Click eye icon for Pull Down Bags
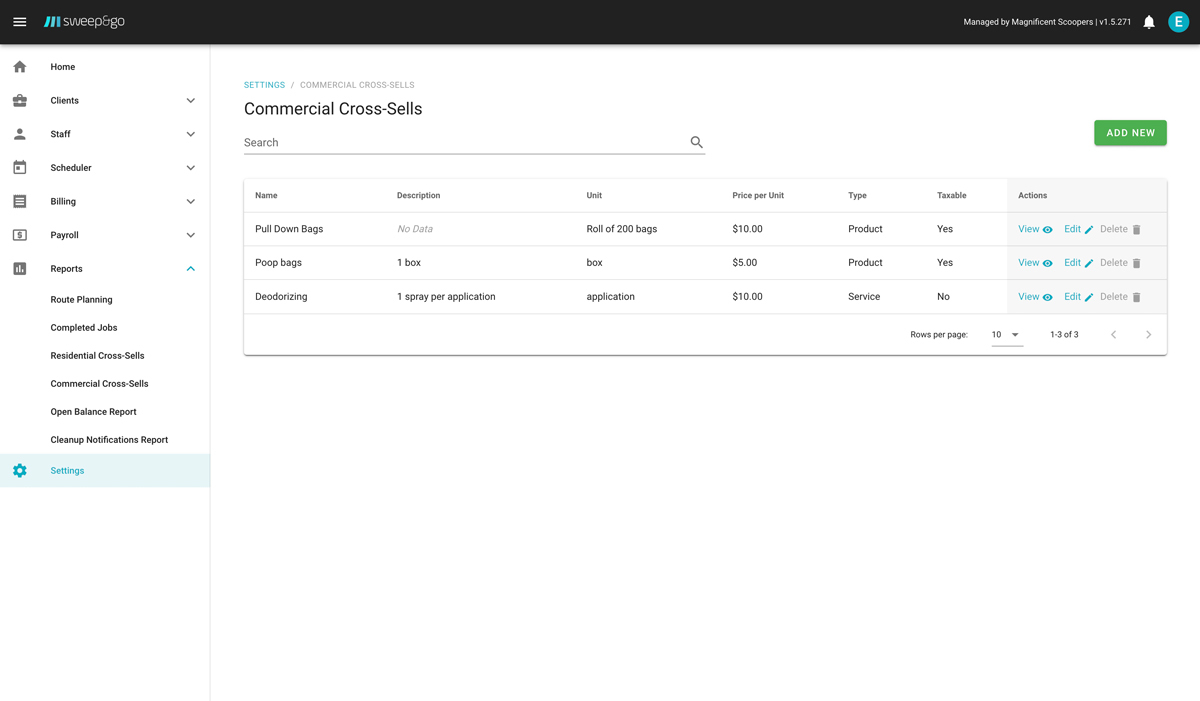The width and height of the screenshot is (1200, 701). pos(1048,230)
